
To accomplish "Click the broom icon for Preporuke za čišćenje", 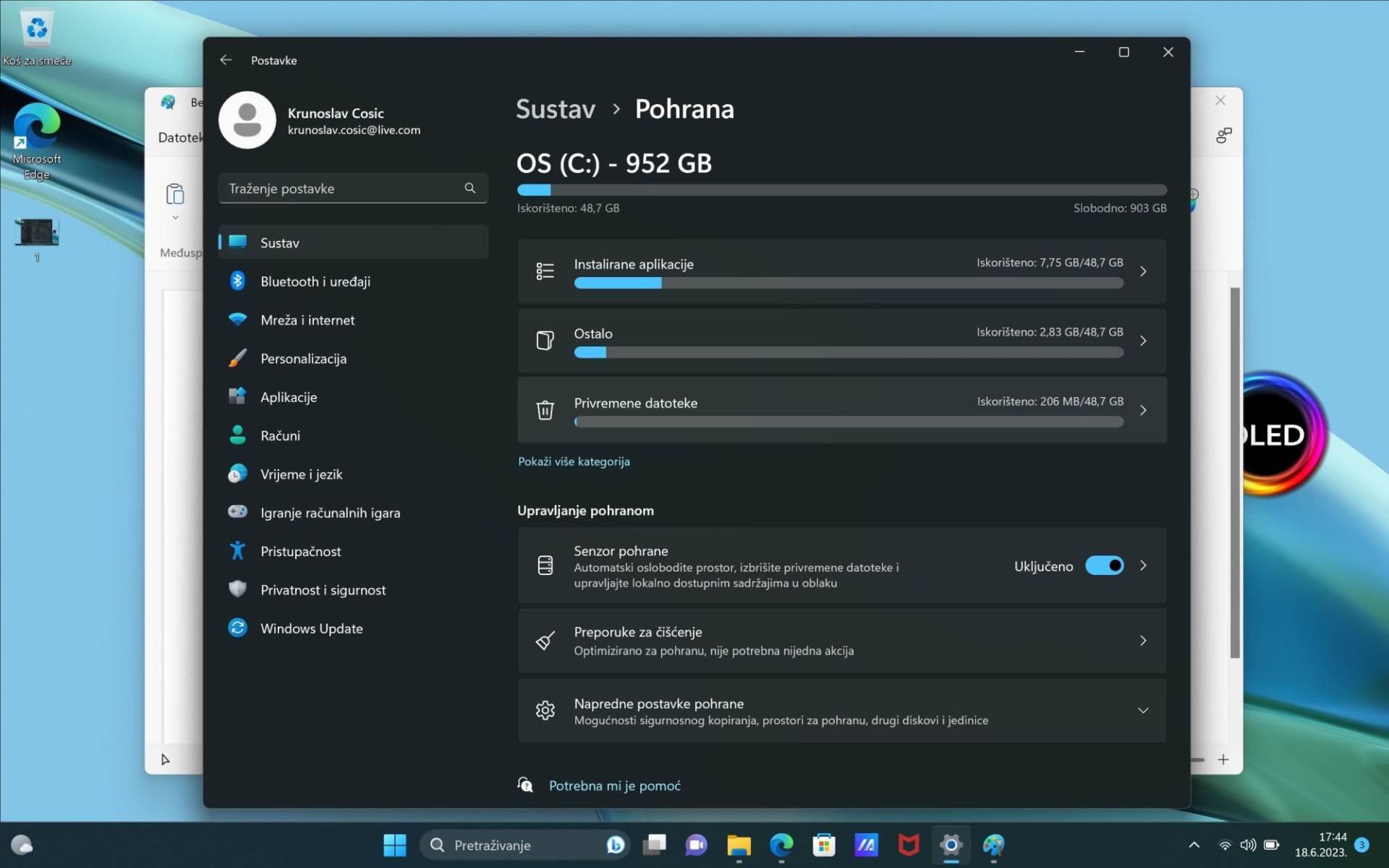I will pos(545,641).
